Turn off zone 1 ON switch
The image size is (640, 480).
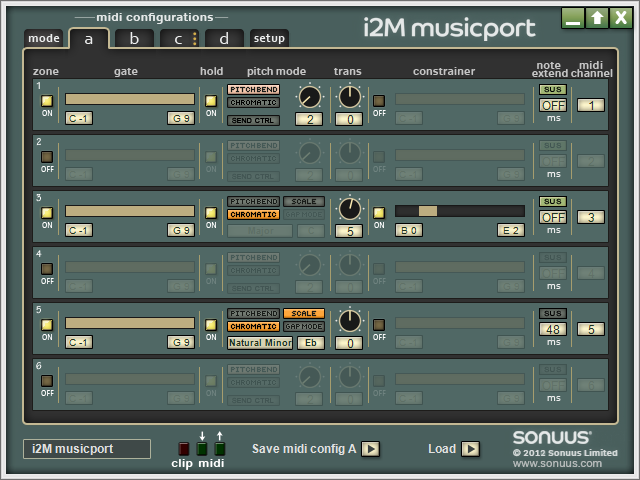47,101
